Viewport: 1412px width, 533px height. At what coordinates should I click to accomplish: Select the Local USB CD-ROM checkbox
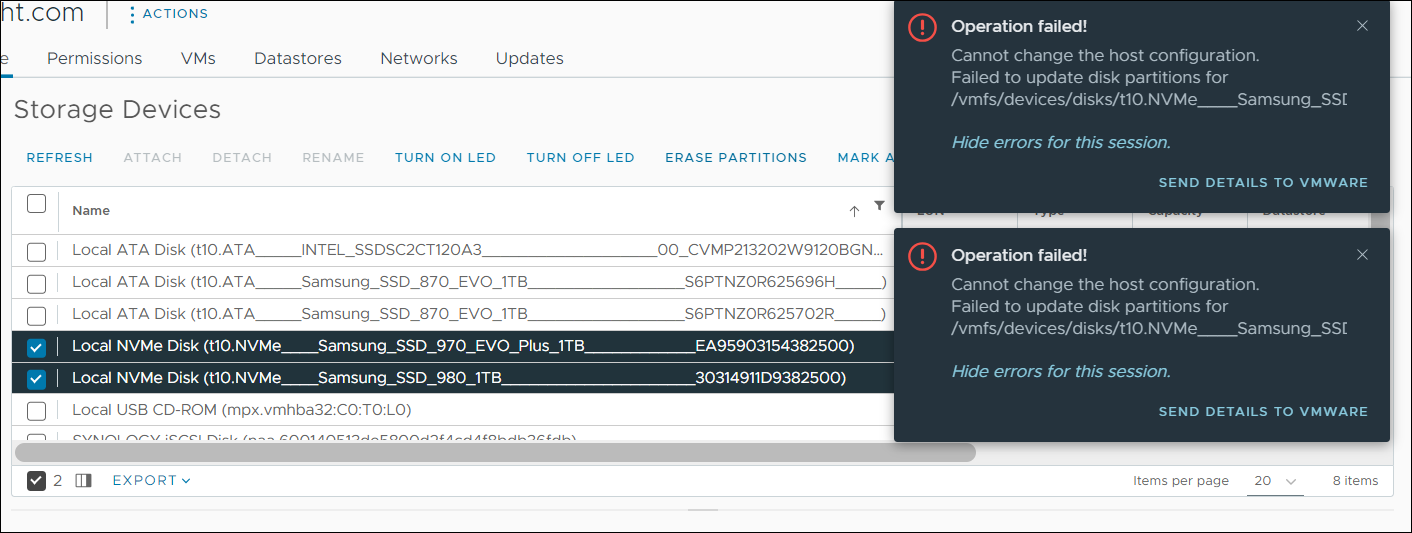(x=36, y=411)
